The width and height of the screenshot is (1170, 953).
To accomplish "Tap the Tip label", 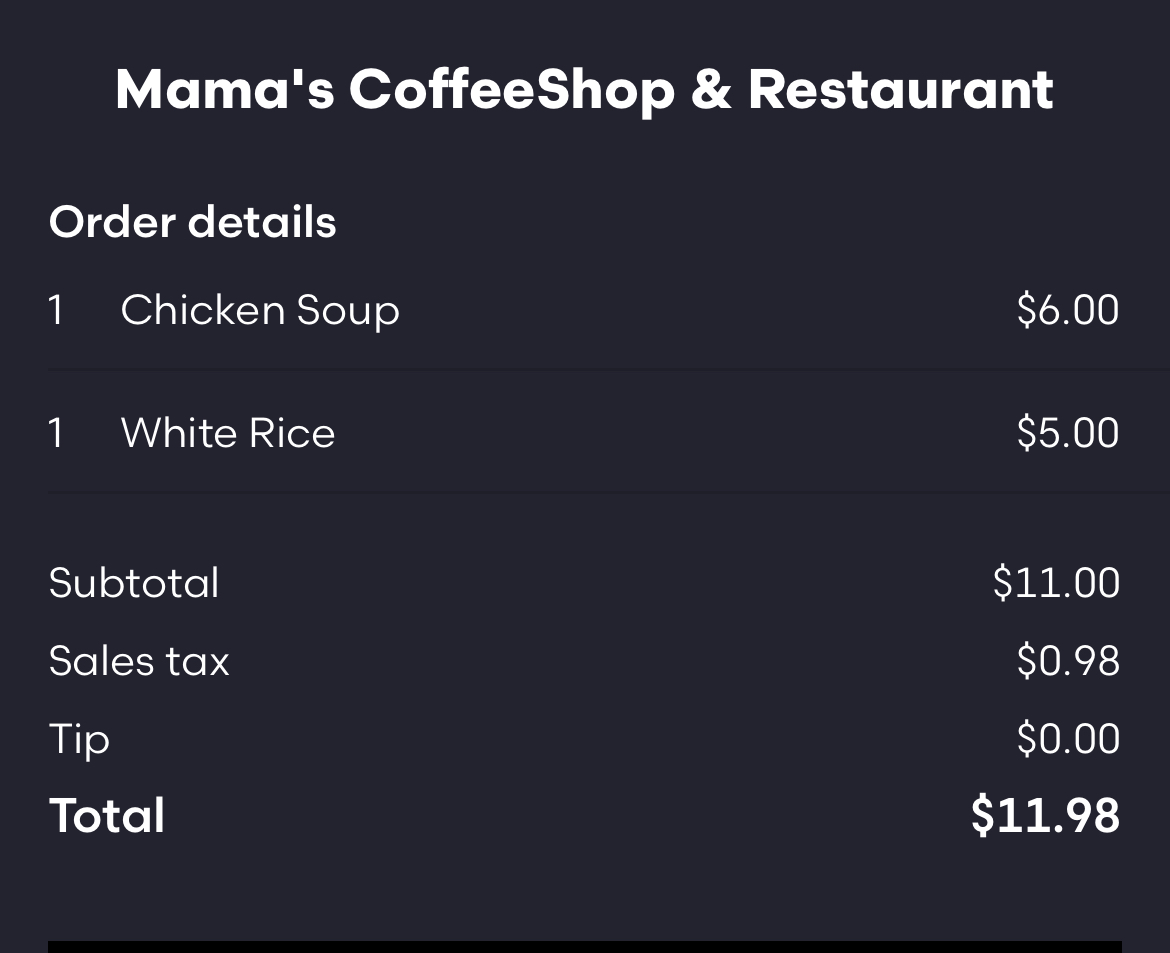I will [x=79, y=739].
